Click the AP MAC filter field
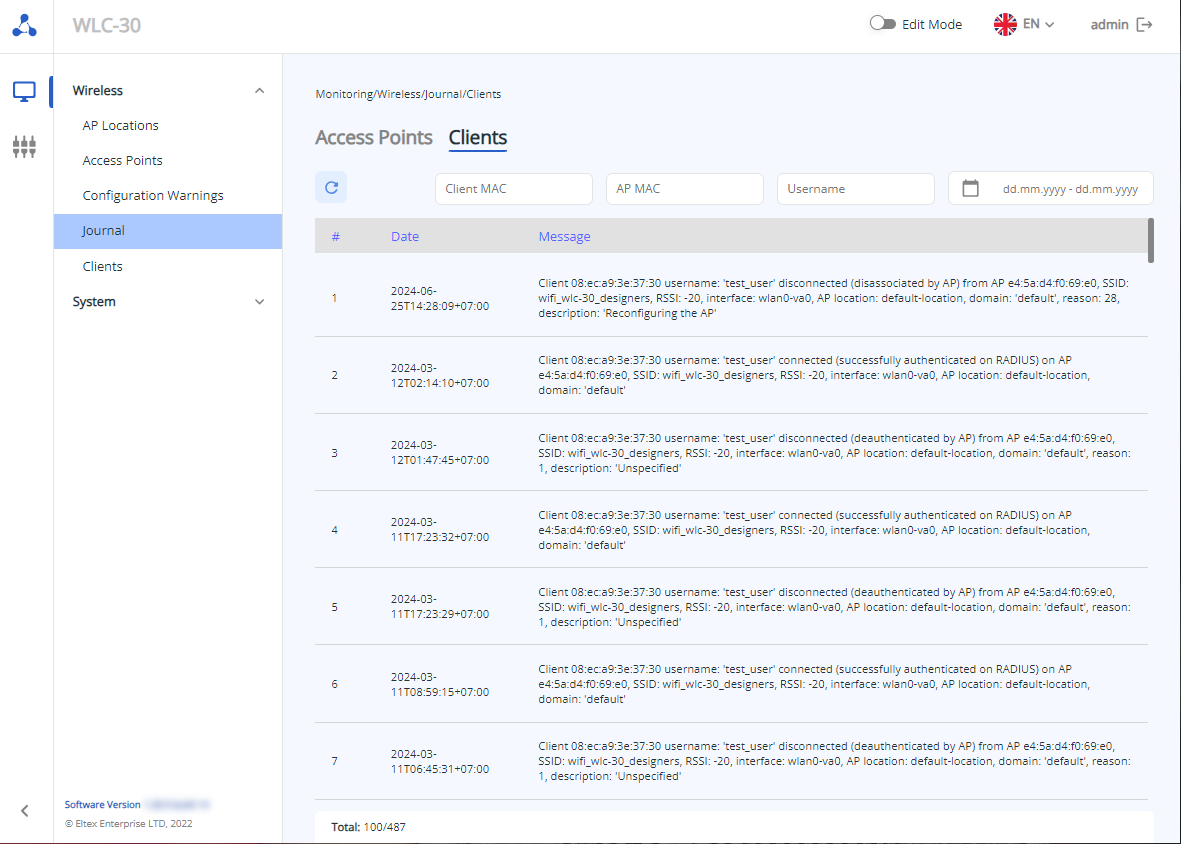The width and height of the screenshot is (1181, 844). [684, 189]
